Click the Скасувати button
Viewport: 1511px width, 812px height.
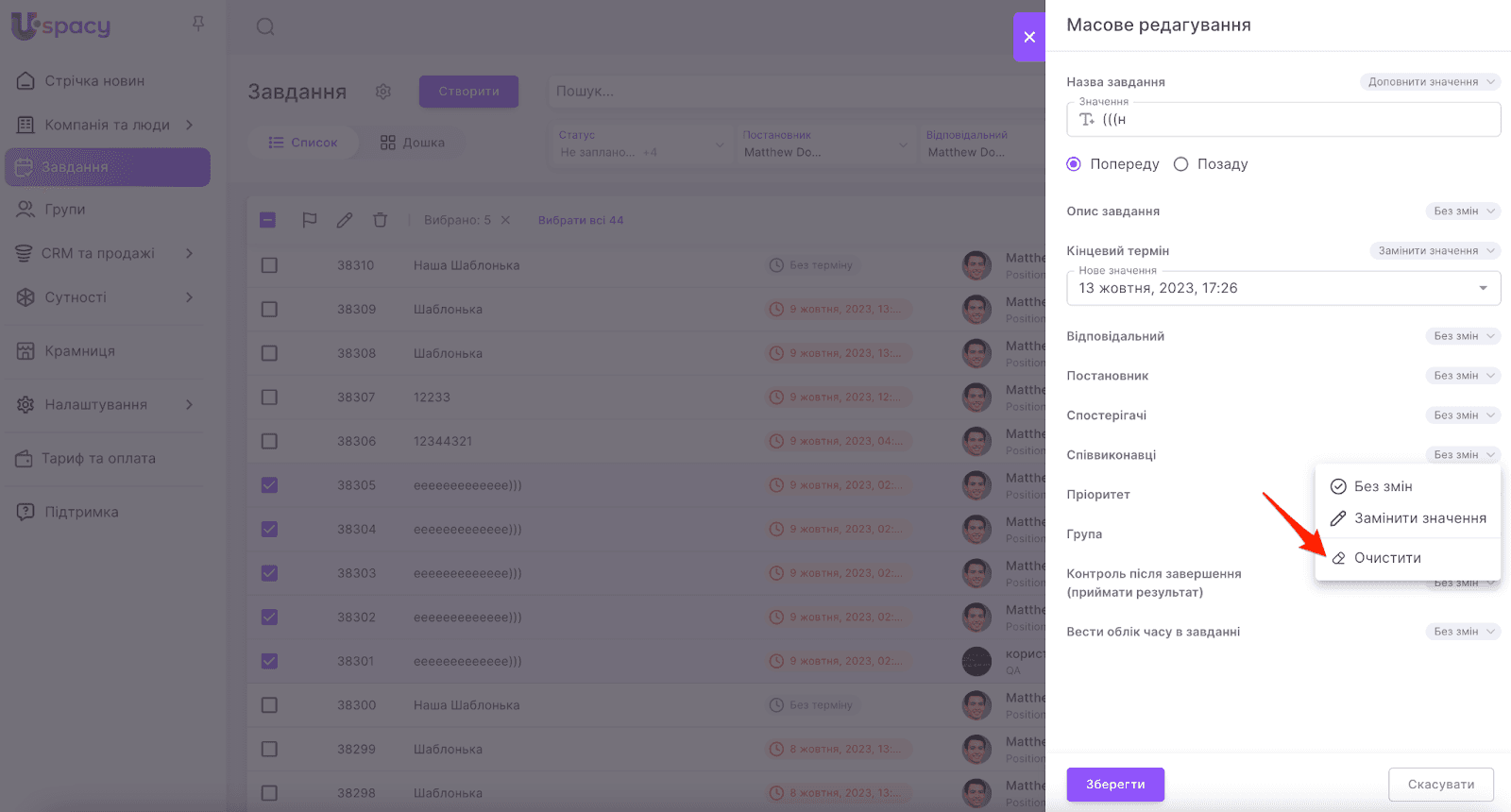coord(1441,785)
